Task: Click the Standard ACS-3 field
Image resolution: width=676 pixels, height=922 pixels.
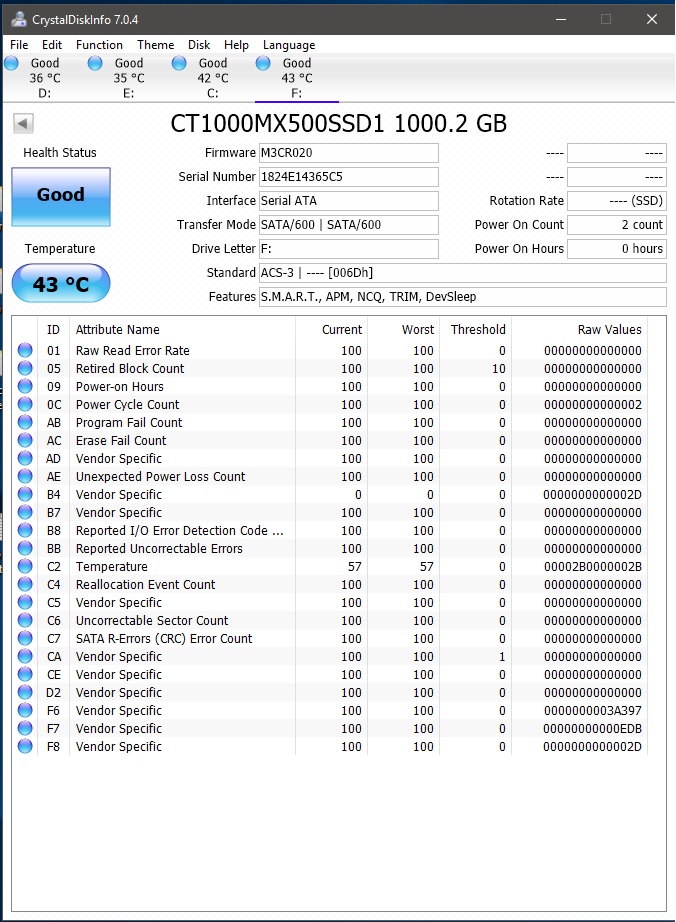Action: (463, 273)
